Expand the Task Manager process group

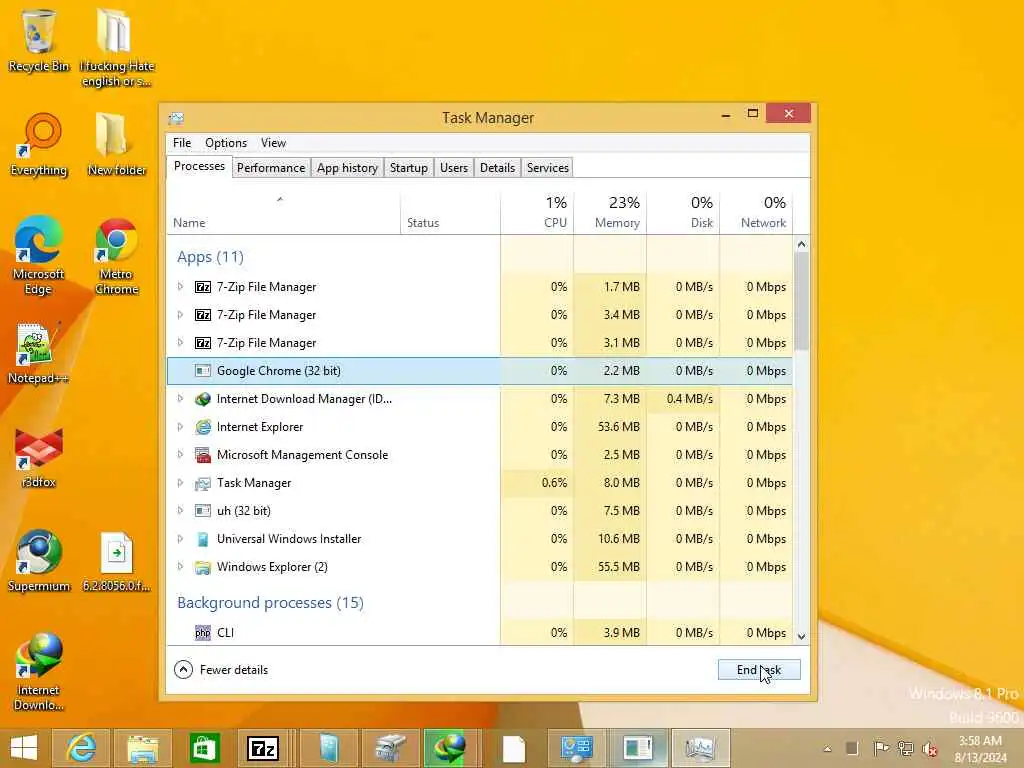(180, 483)
